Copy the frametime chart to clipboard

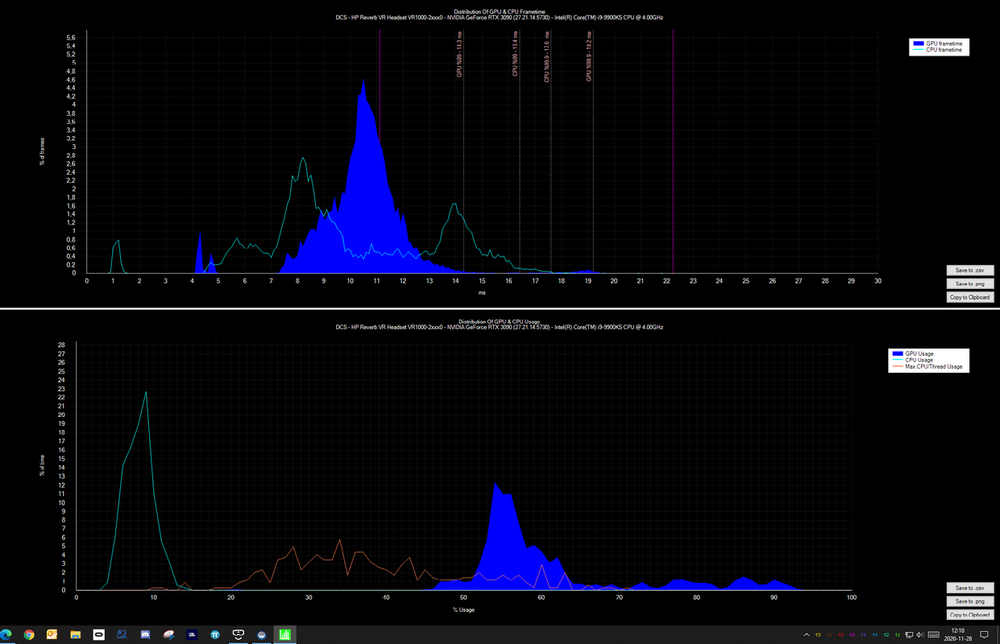coord(969,297)
